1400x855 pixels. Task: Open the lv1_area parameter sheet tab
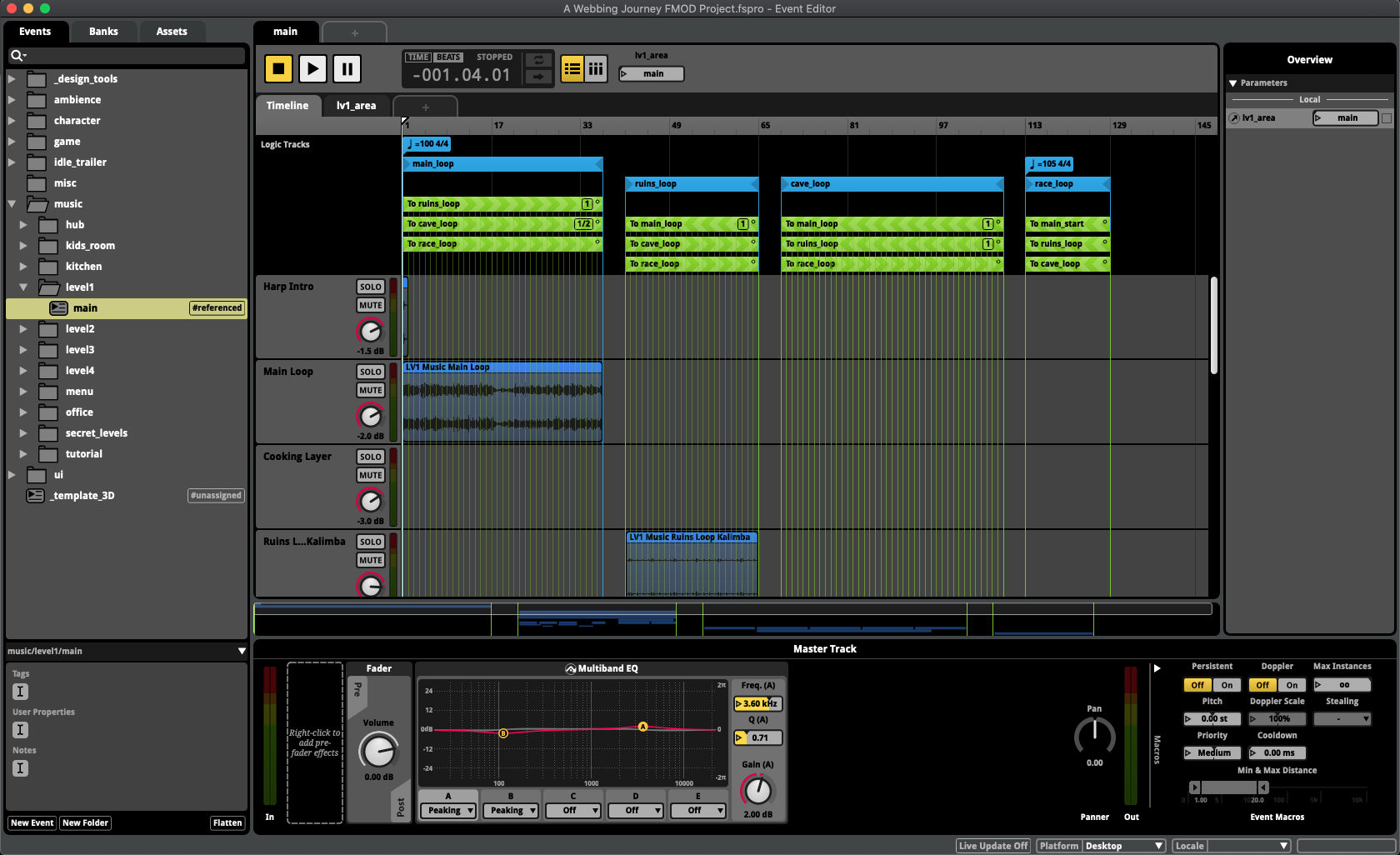(x=356, y=106)
